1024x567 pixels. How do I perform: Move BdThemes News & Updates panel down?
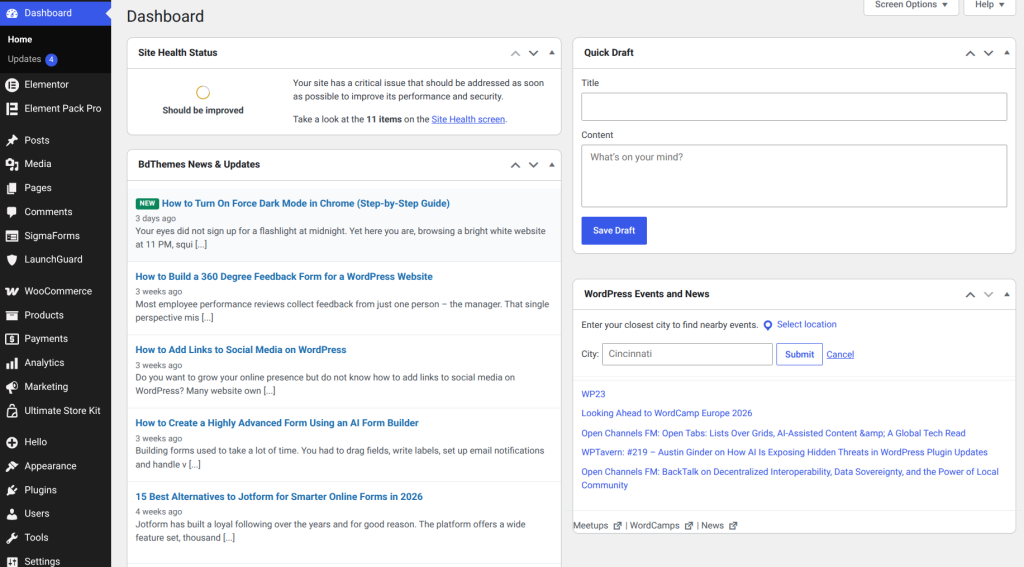coord(534,165)
